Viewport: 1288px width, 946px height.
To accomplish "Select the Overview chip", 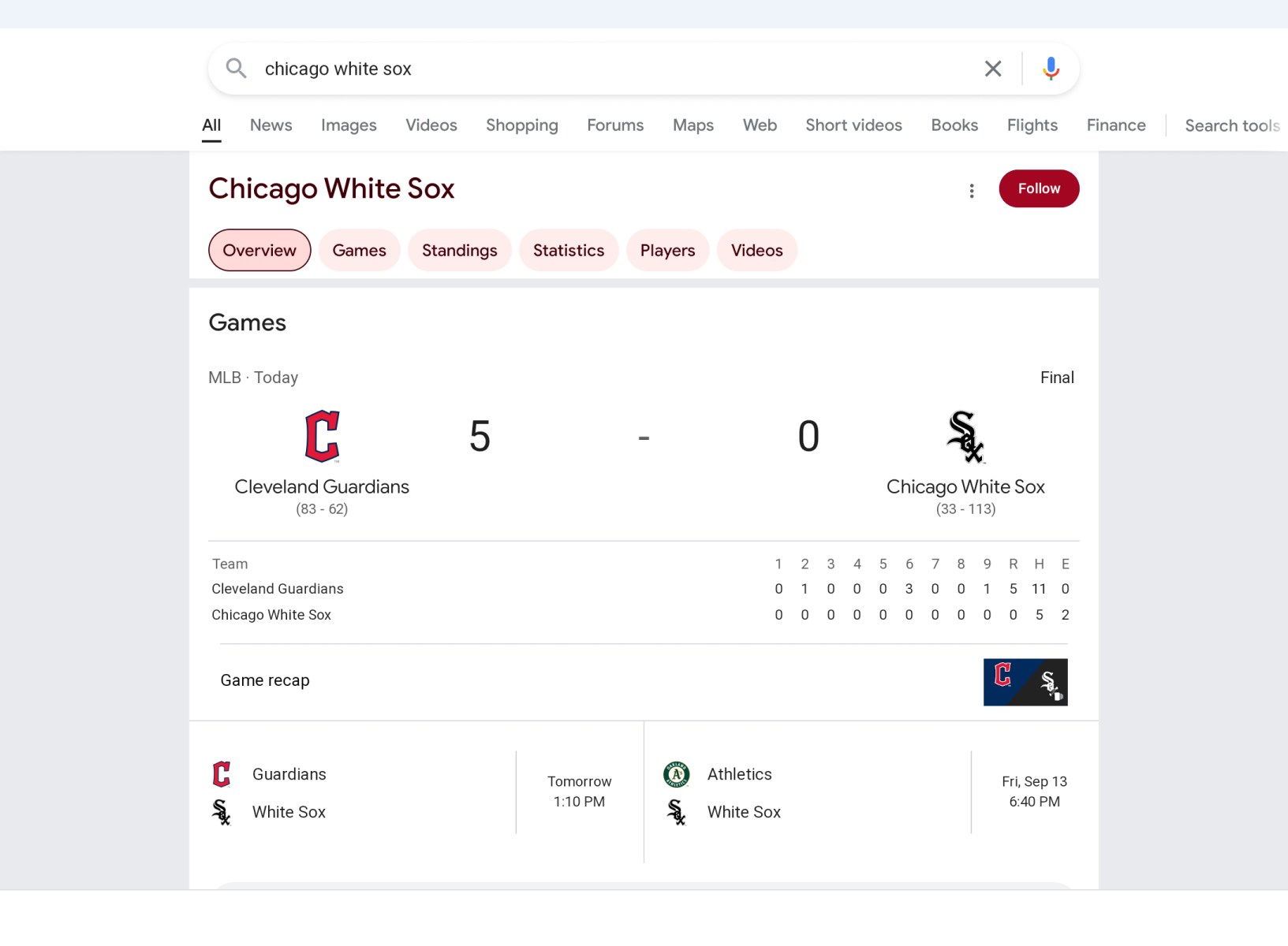I will pyautogui.click(x=259, y=250).
